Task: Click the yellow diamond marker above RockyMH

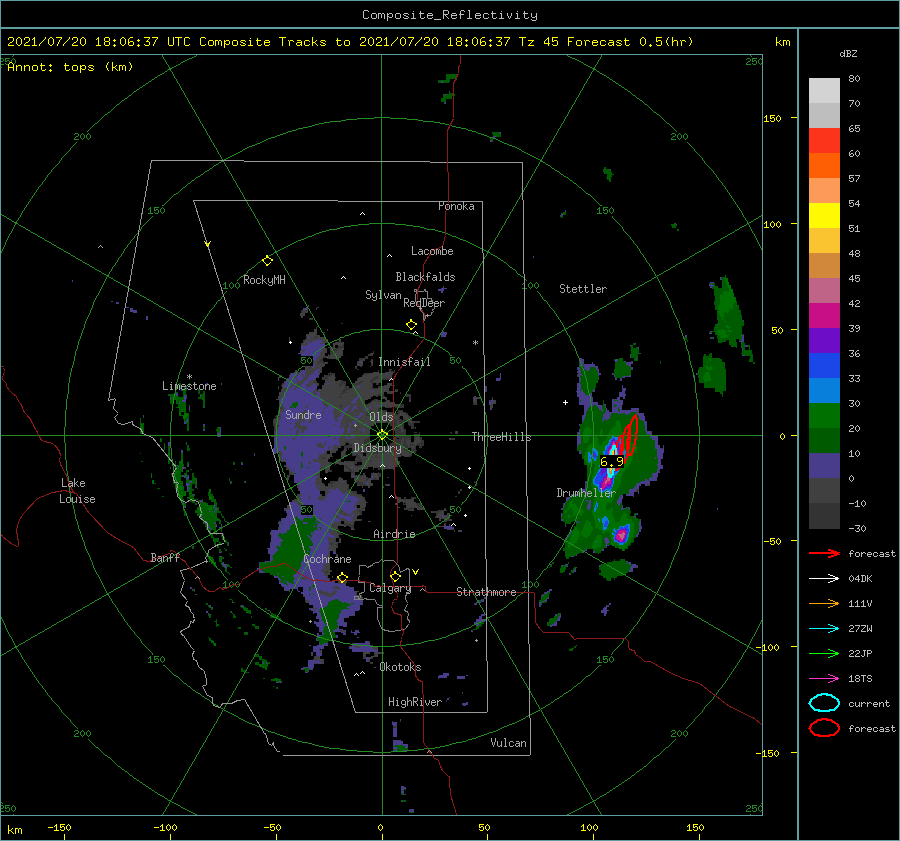Action: [267, 261]
